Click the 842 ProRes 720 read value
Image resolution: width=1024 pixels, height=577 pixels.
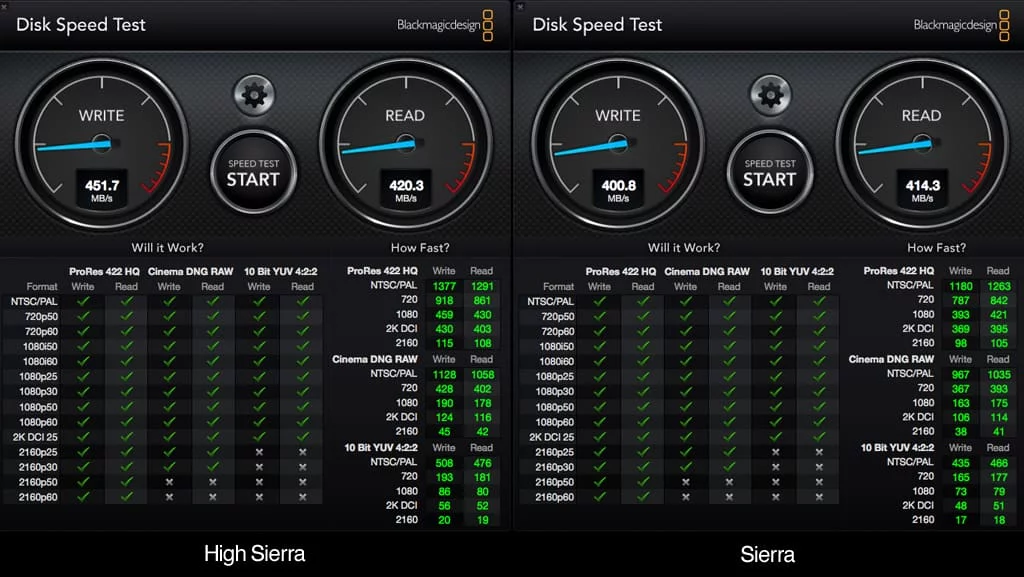999,300
